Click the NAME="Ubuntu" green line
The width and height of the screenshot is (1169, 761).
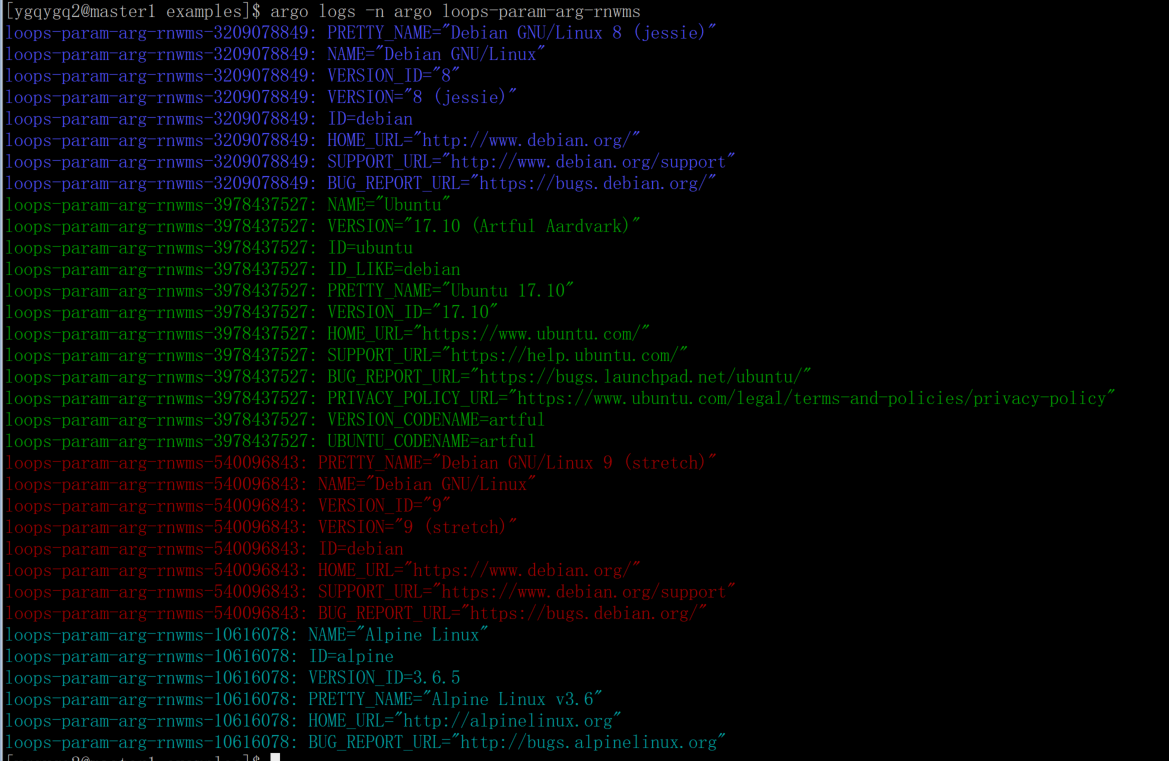coord(227,205)
